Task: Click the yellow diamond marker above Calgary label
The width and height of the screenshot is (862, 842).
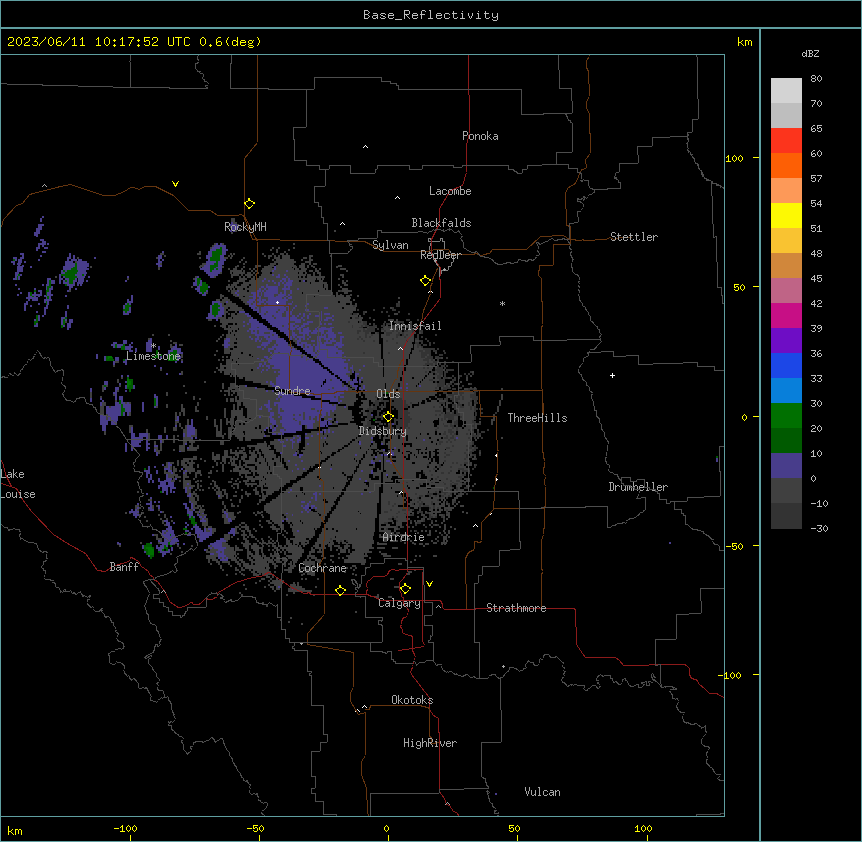Action: point(405,589)
